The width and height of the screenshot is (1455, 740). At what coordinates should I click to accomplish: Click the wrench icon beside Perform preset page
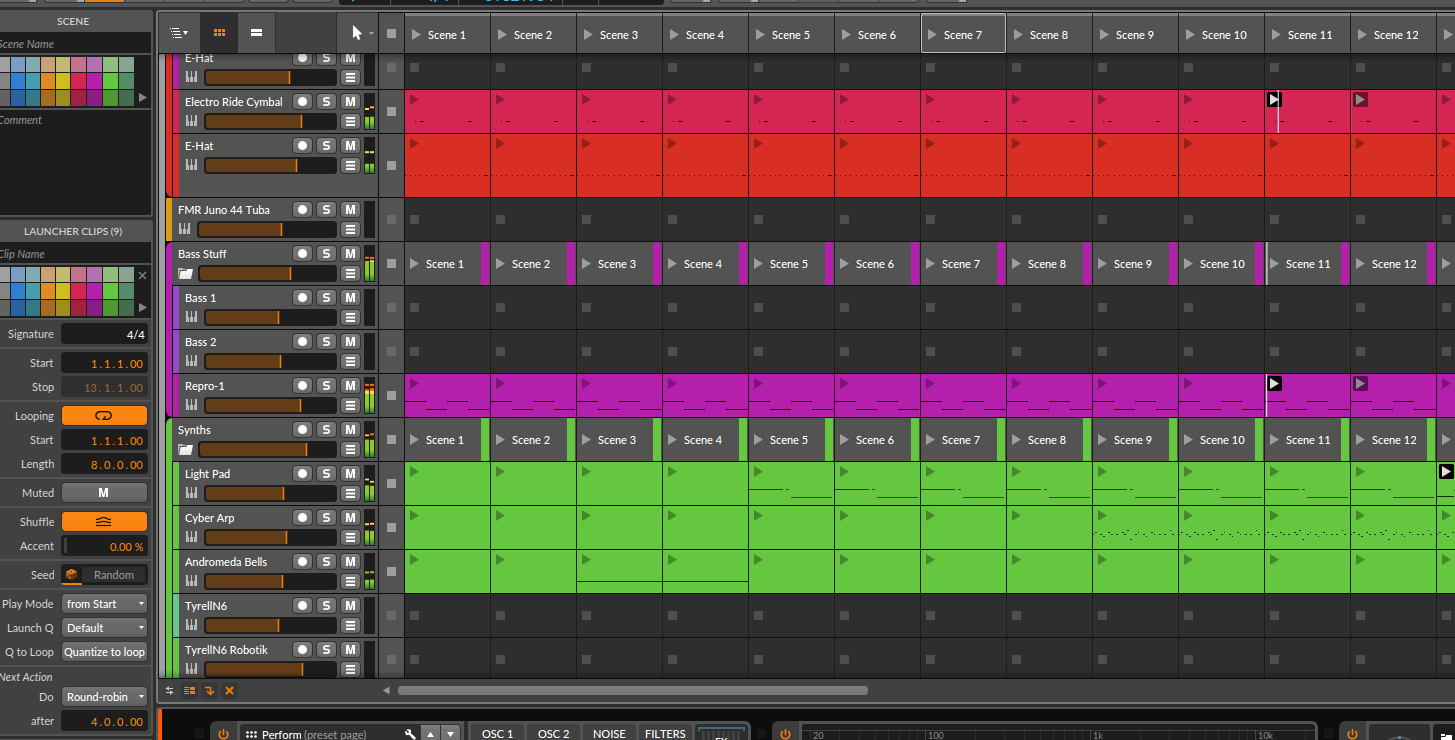[x=410, y=734]
